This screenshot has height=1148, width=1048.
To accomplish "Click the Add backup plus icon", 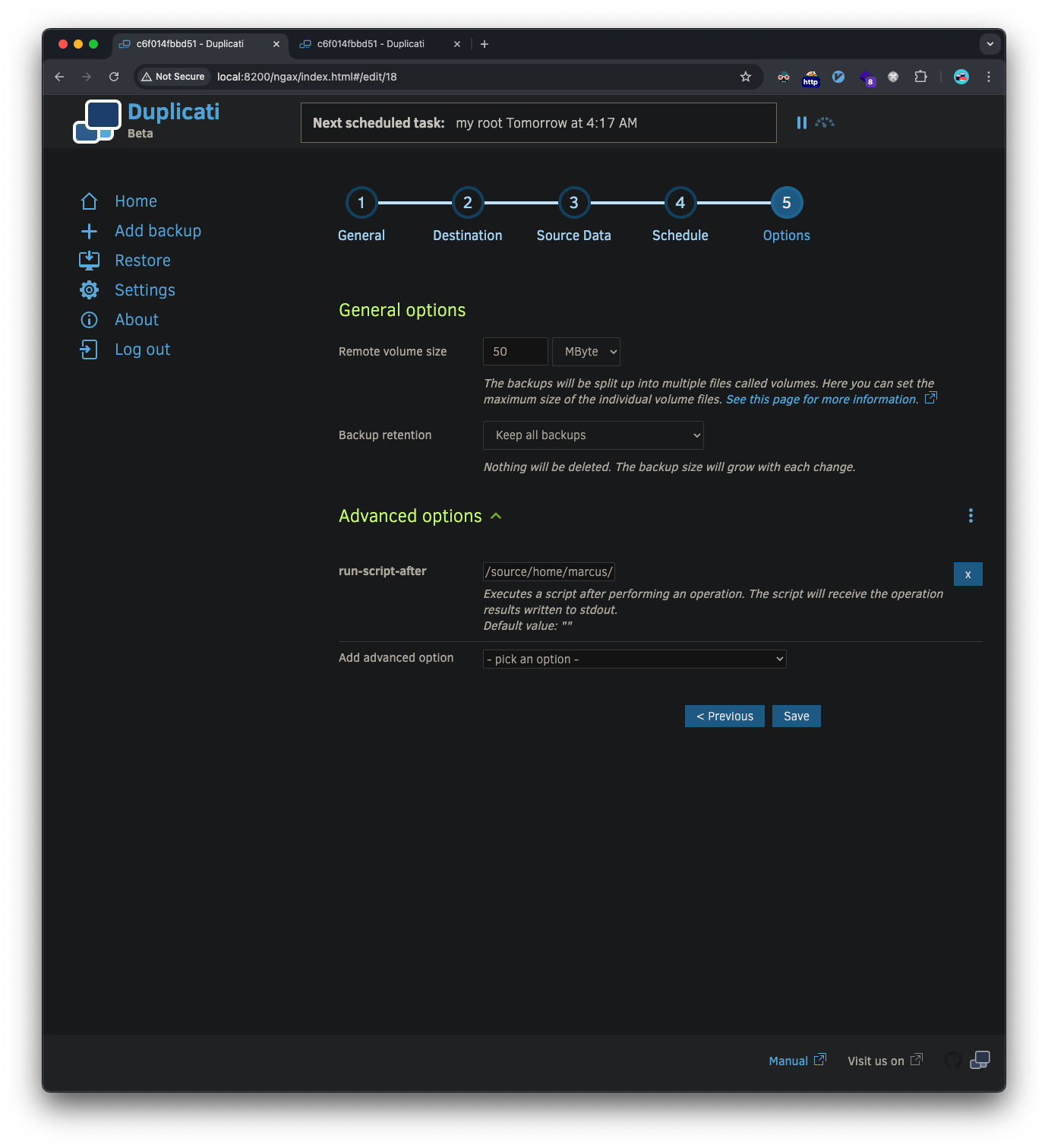I will [89, 231].
